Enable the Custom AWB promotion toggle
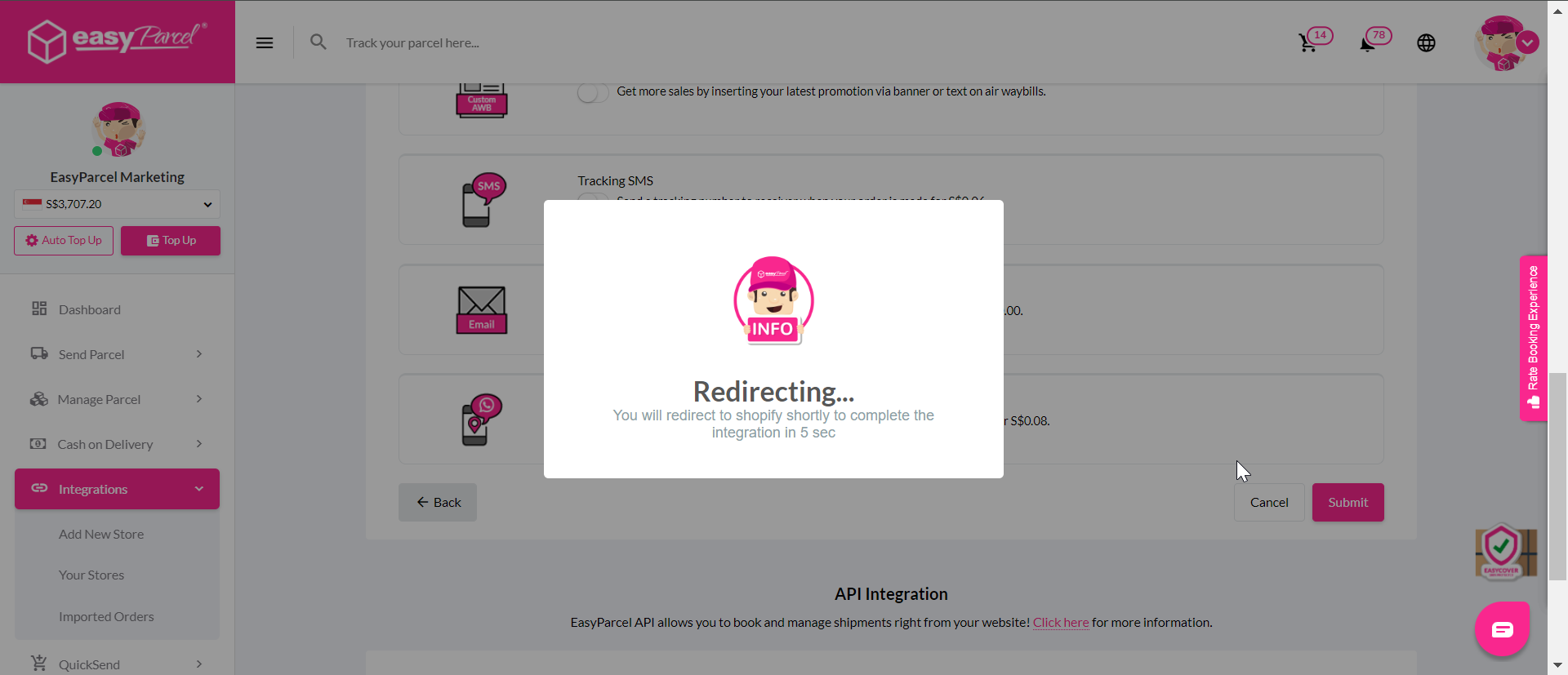Viewport: 1568px width, 675px height. 593,93
